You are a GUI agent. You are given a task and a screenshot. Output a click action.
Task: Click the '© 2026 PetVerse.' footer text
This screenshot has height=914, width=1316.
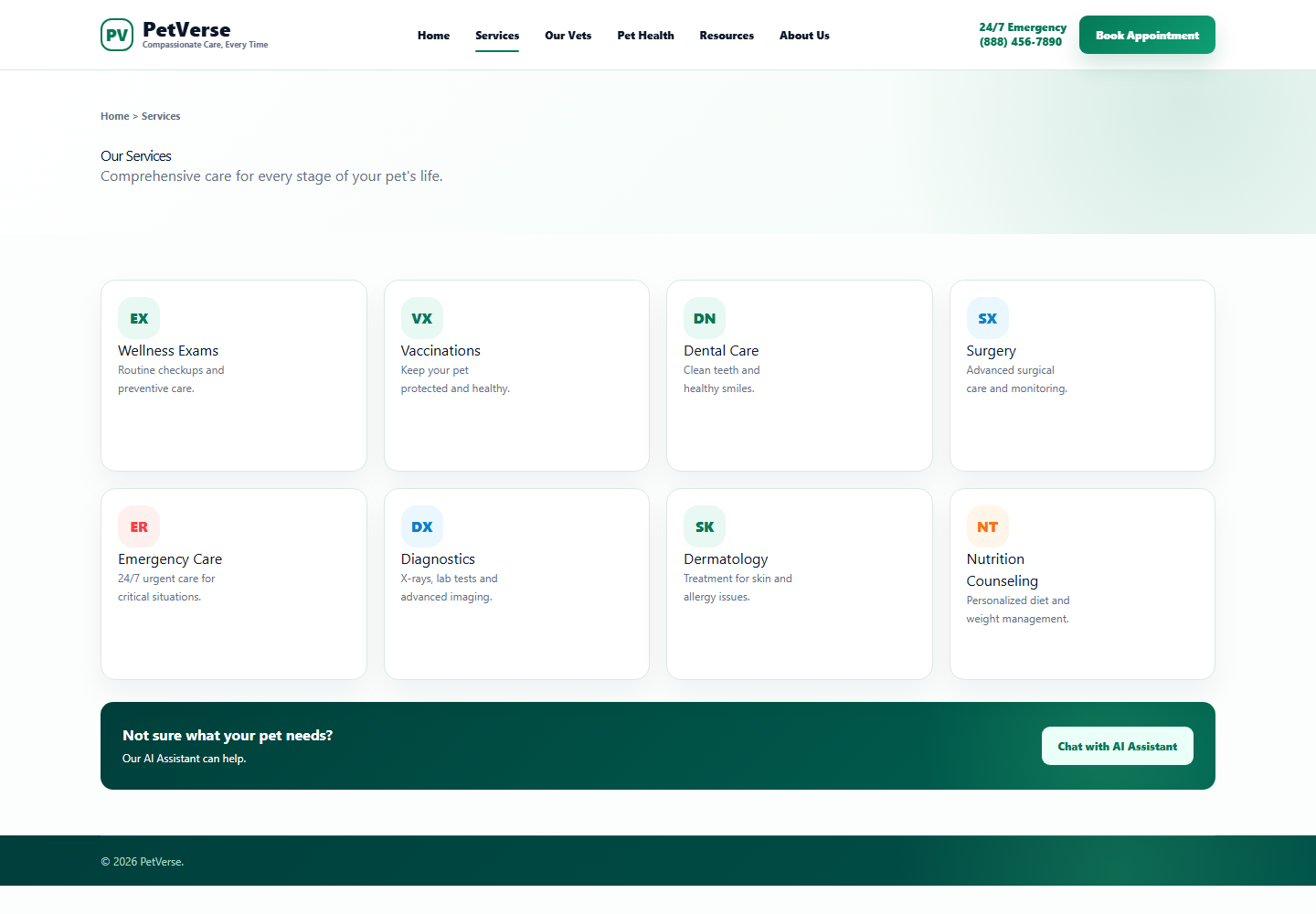(143, 862)
